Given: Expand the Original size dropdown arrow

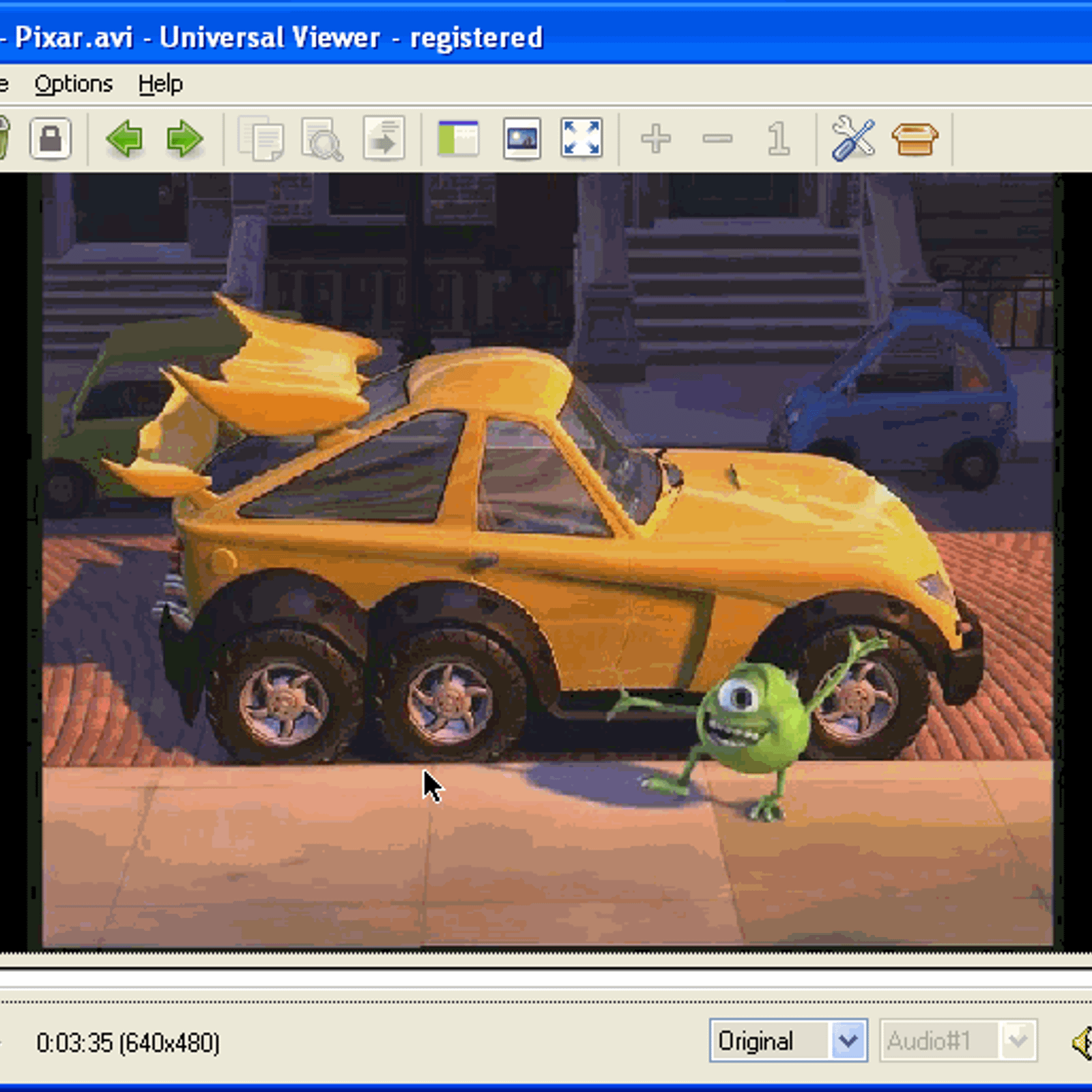Looking at the screenshot, I should (848, 1041).
